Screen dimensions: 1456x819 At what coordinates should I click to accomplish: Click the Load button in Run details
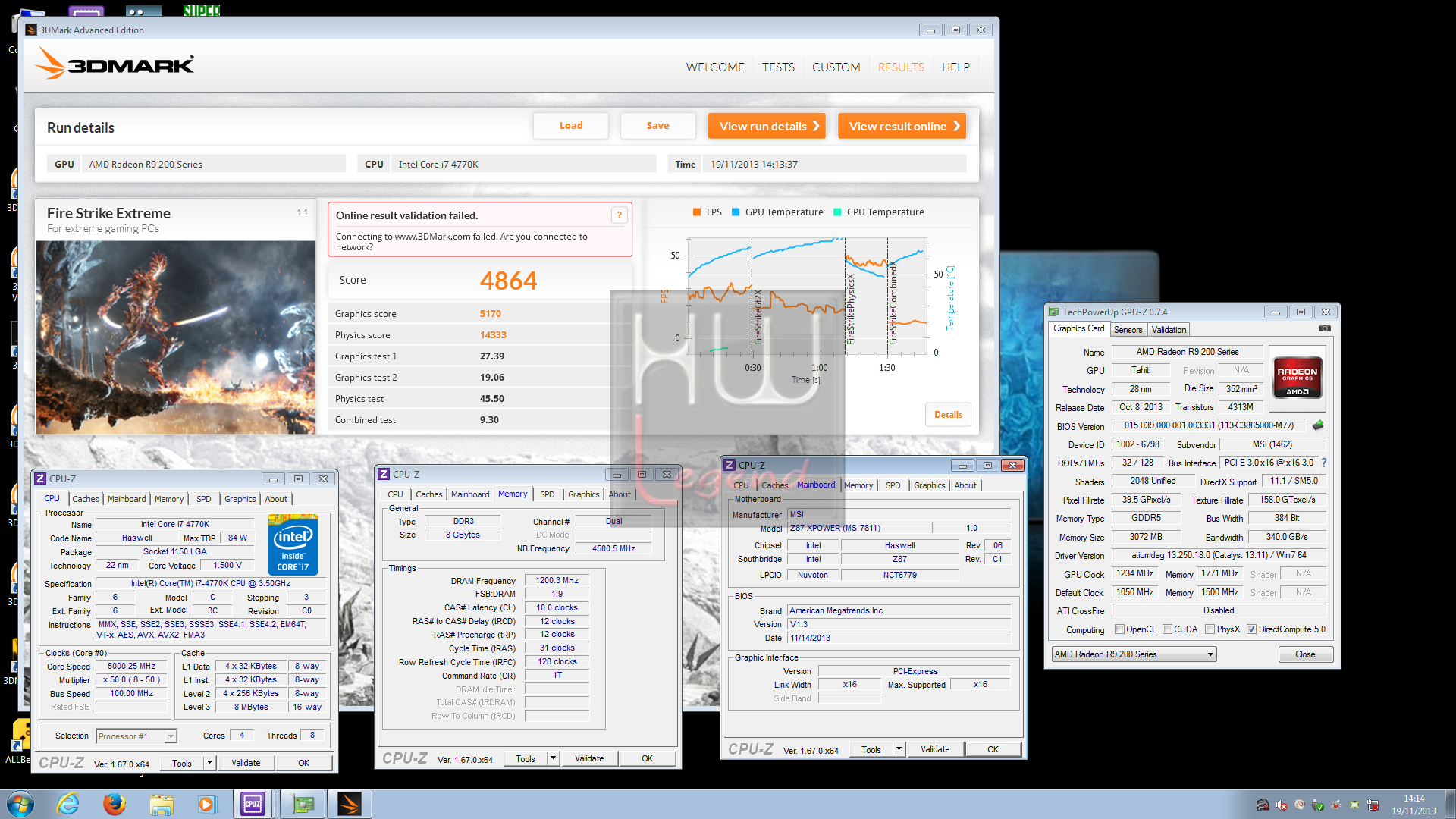571,126
